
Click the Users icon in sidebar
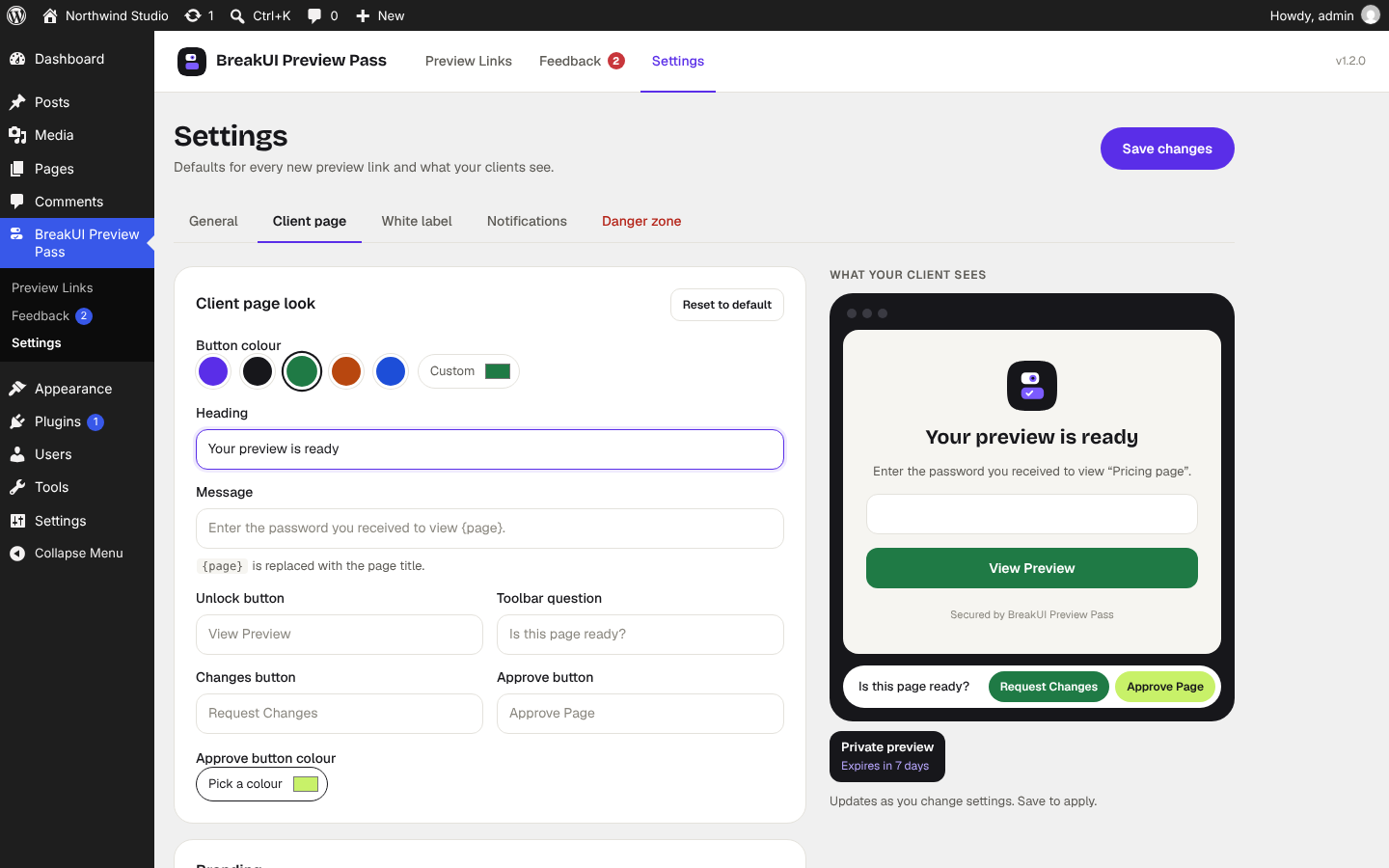pos(17,454)
